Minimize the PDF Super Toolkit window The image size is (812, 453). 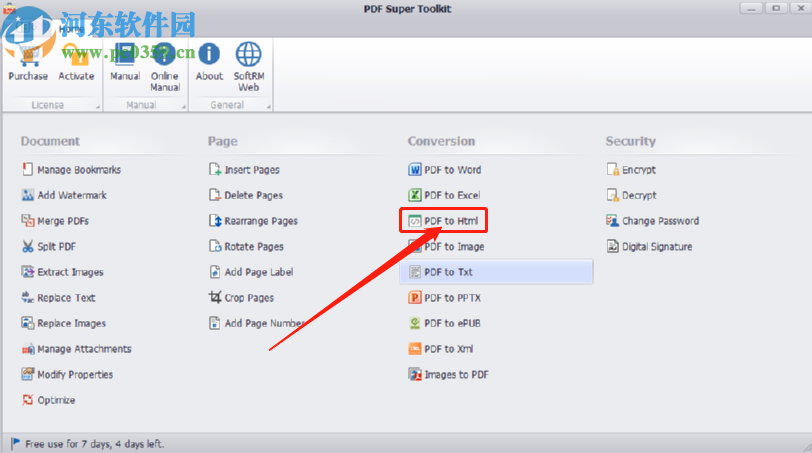point(751,8)
